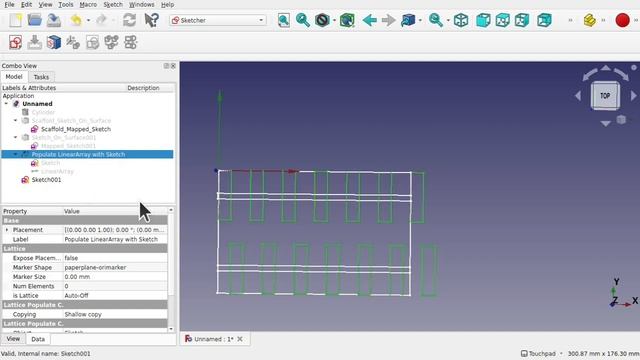
Task: Open the zoom tool dropdown arrow
Action: pyautogui.click(x=448, y=20)
